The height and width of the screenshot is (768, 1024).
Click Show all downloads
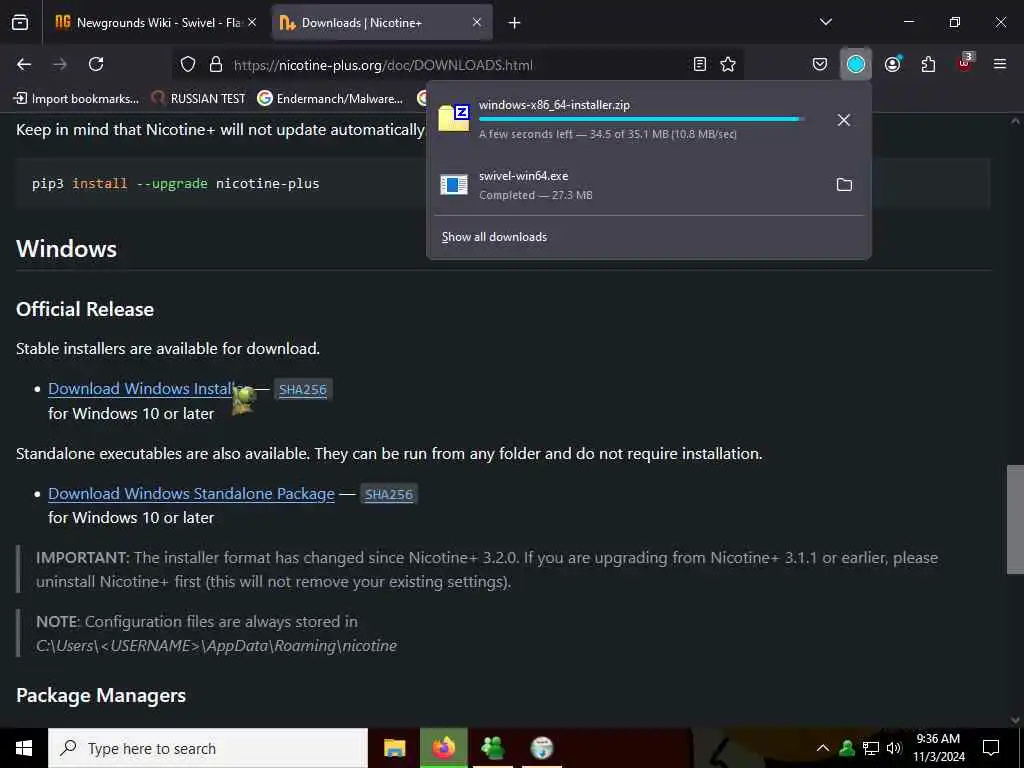click(494, 237)
